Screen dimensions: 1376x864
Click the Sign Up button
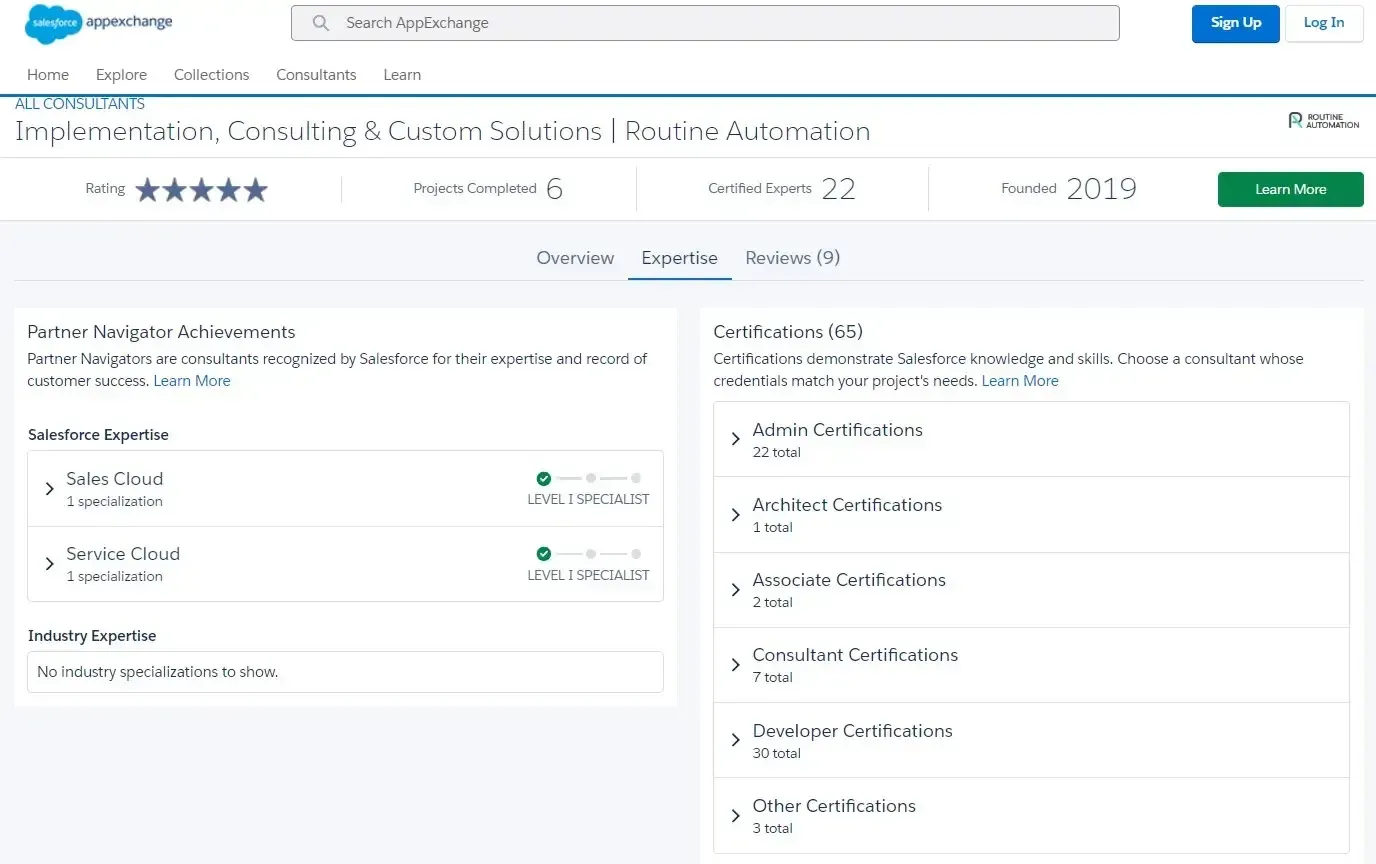(1236, 23)
